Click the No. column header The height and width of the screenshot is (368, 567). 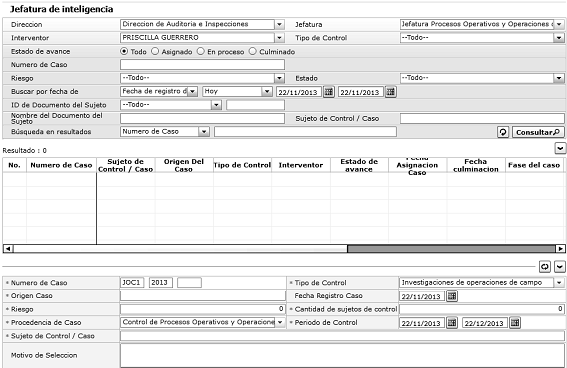coord(14,165)
